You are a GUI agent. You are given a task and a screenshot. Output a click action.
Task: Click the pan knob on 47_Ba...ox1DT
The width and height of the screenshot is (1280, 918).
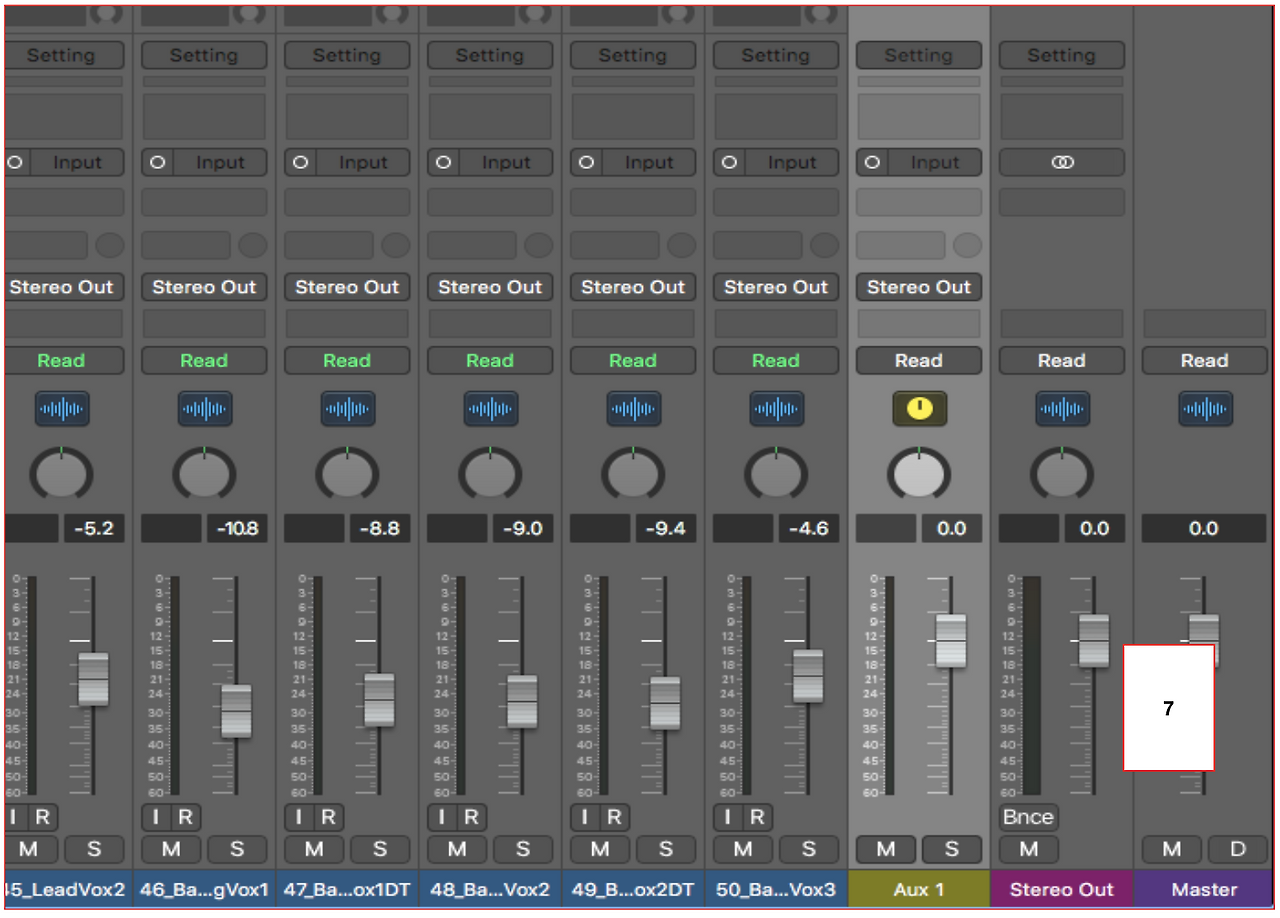click(x=347, y=473)
